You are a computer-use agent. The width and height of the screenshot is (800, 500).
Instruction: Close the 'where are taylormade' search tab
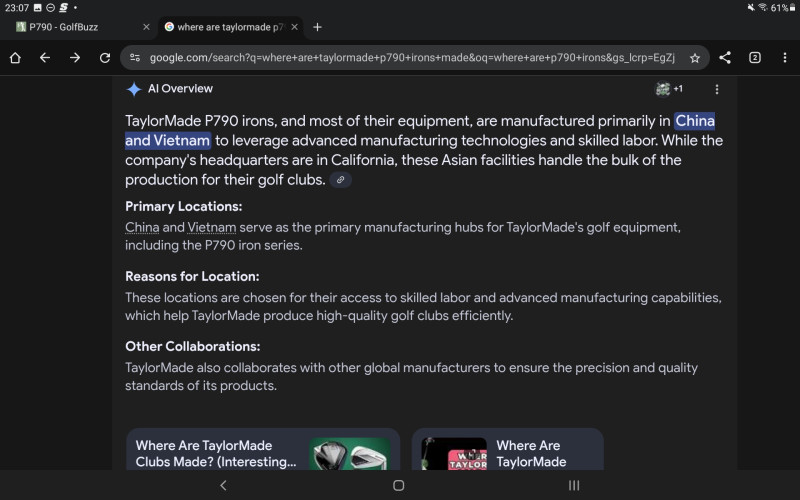tap(294, 27)
